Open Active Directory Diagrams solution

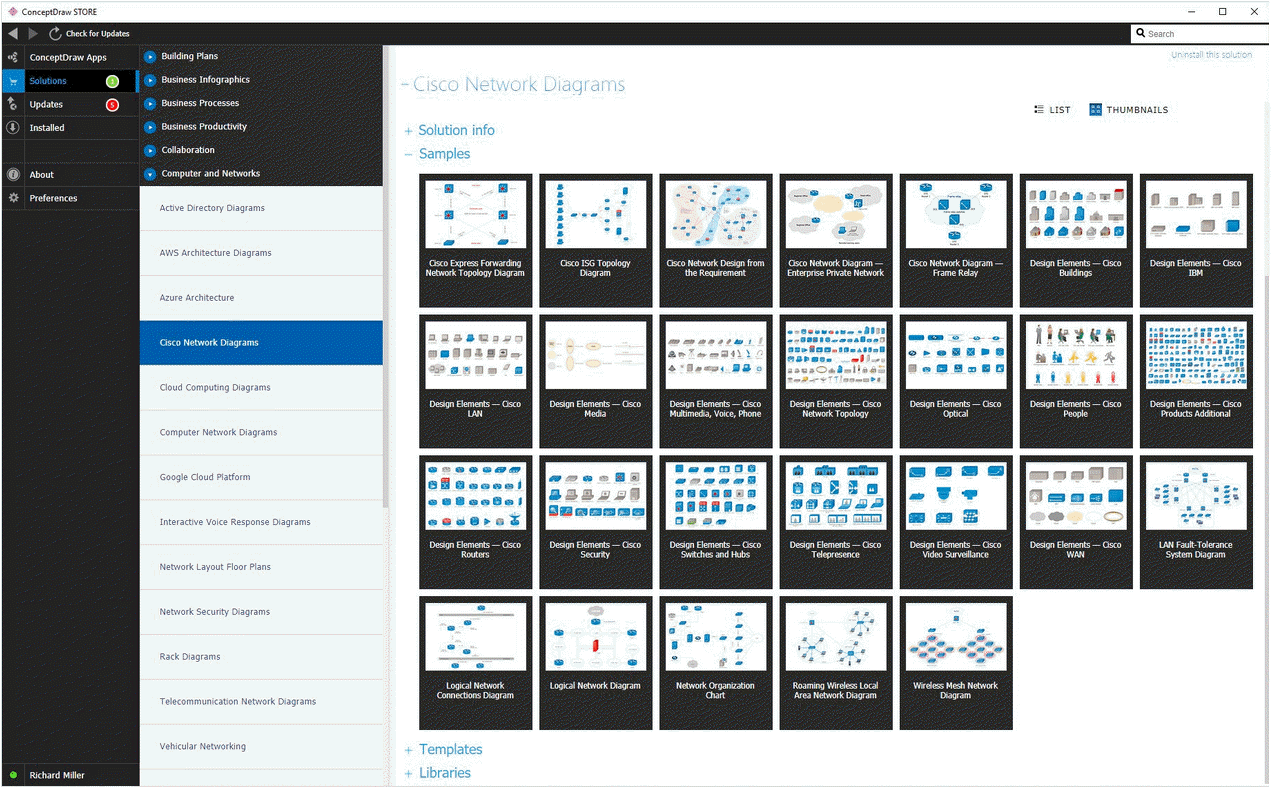click(261, 208)
